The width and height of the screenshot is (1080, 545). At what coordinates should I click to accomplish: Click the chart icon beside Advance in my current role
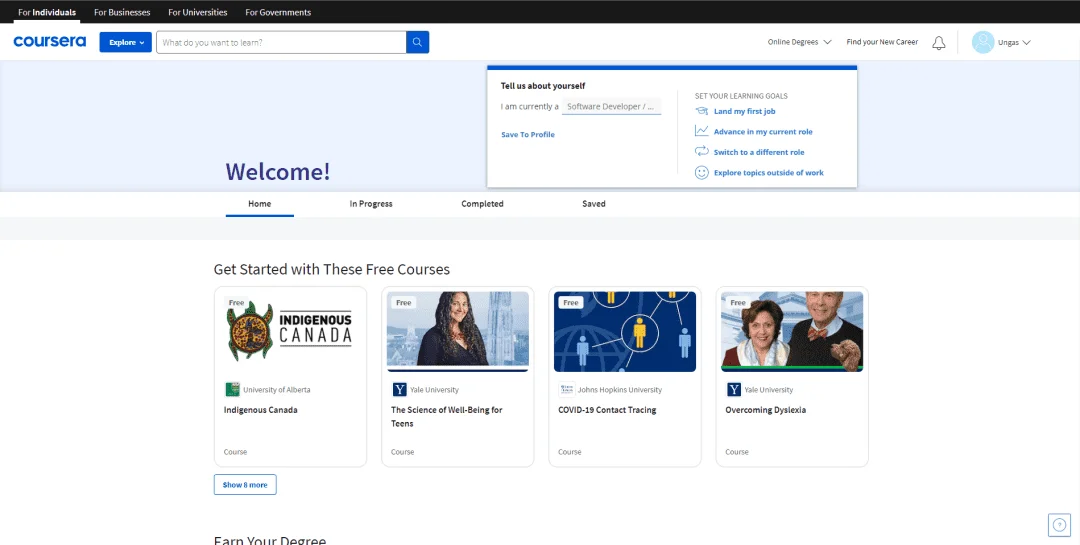701,131
